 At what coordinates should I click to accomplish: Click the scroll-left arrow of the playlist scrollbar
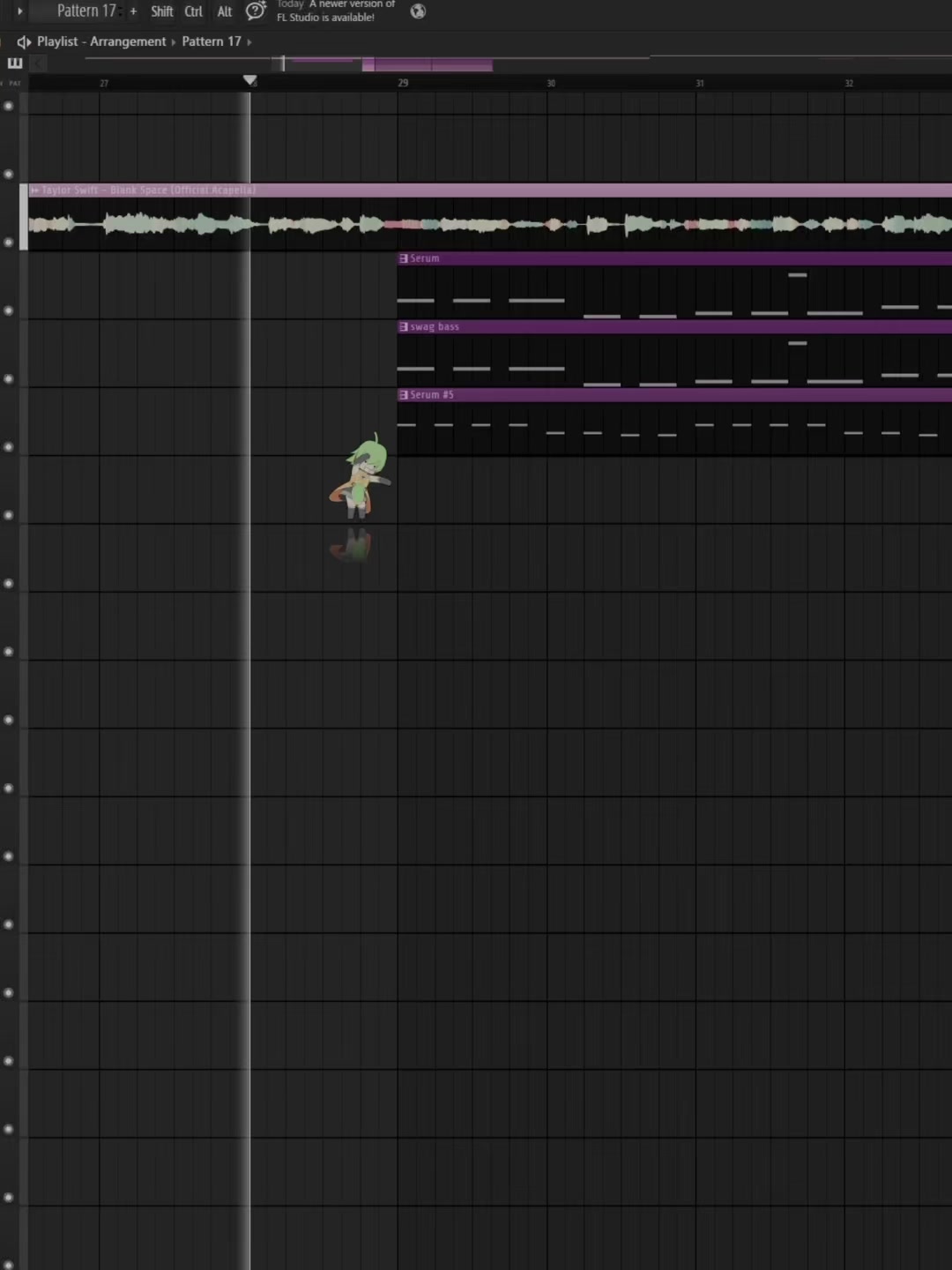tap(38, 63)
